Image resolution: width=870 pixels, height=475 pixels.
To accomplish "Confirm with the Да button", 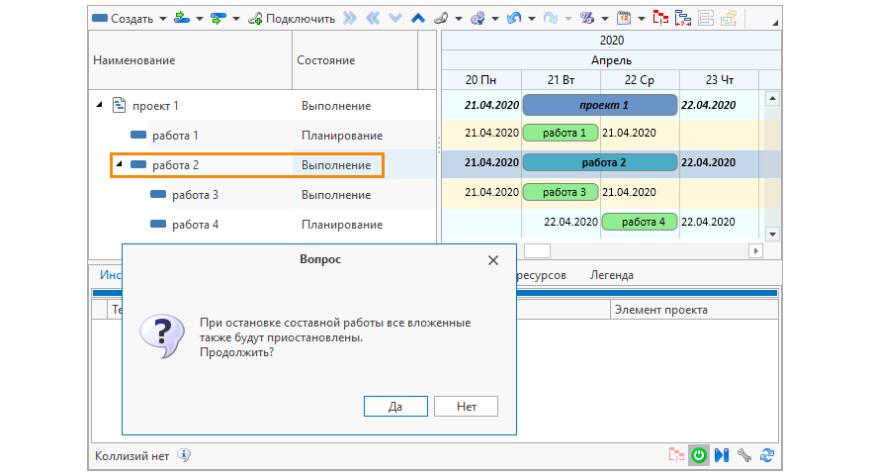I will [x=396, y=407].
